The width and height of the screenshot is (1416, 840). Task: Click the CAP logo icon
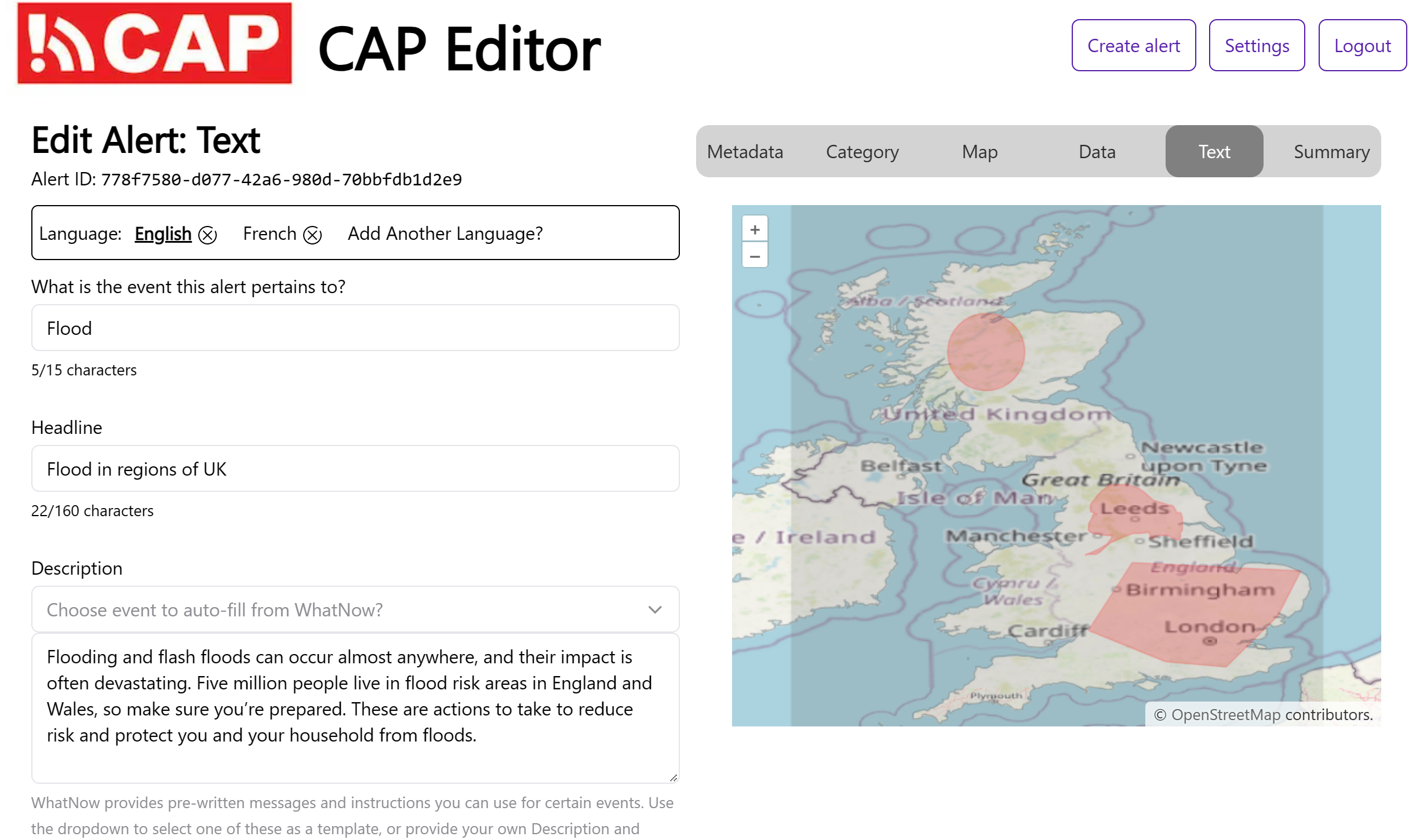pyautogui.click(x=155, y=45)
